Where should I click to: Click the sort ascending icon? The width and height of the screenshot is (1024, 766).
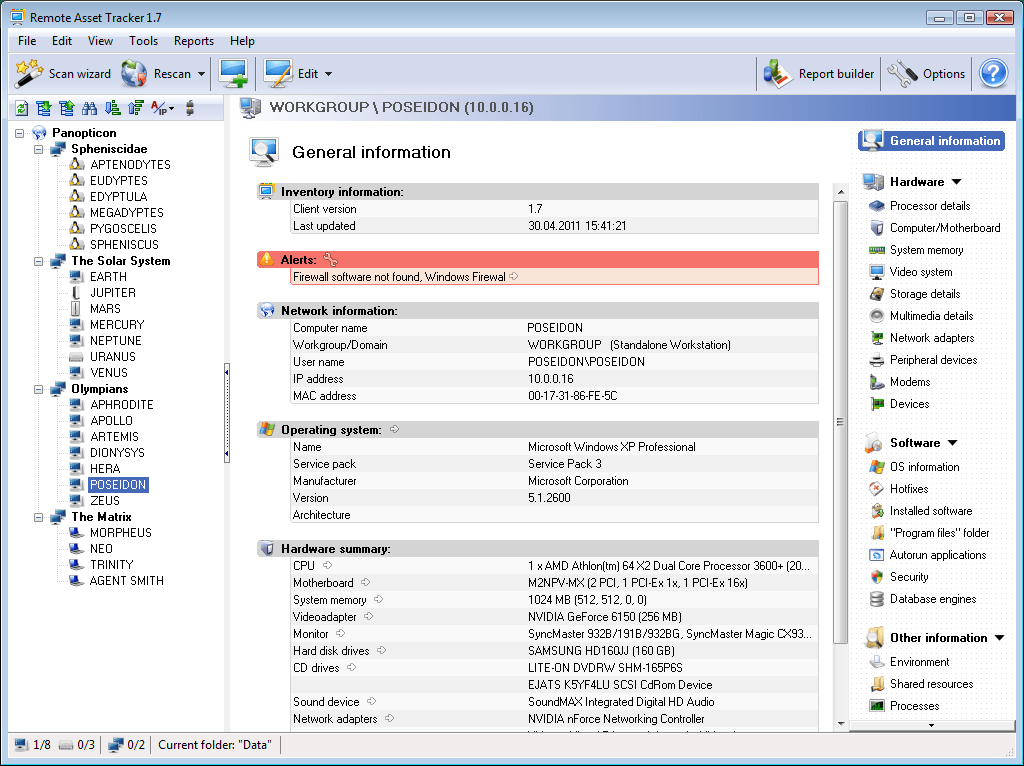tap(135, 108)
